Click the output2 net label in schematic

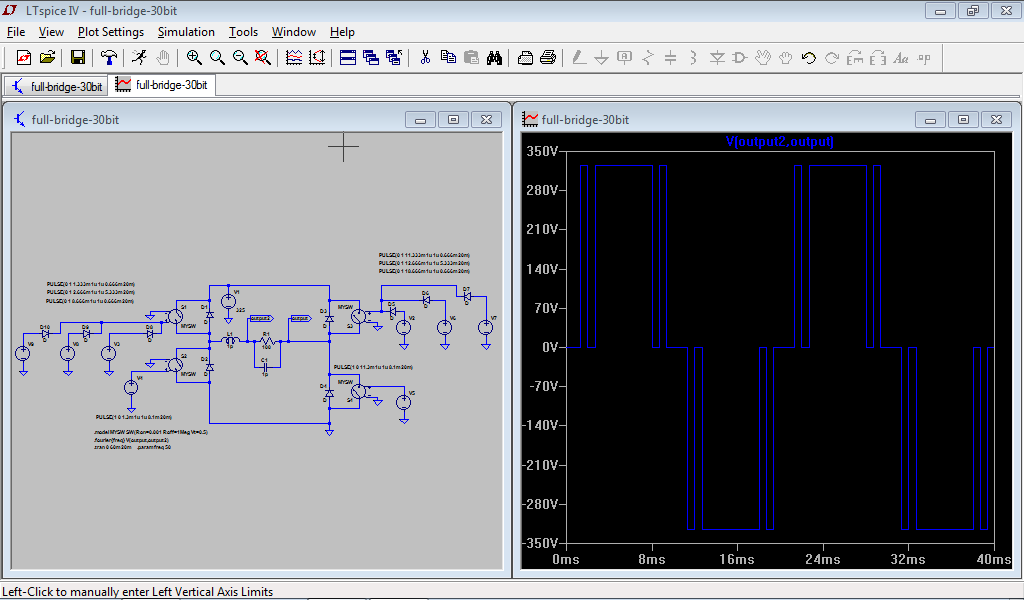coord(261,319)
